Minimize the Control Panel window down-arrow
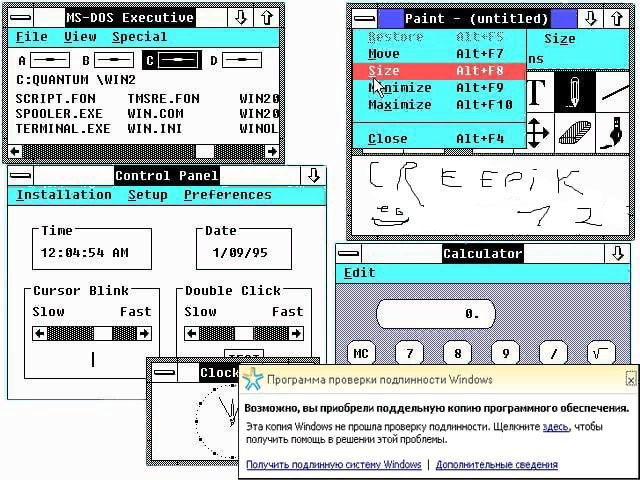The image size is (640, 480). click(x=313, y=176)
